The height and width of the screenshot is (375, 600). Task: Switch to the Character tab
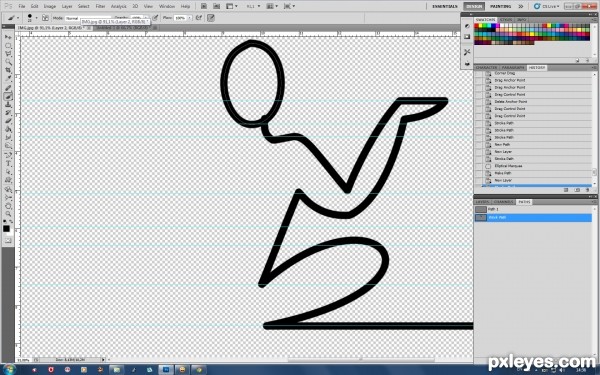[x=486, y=68]
